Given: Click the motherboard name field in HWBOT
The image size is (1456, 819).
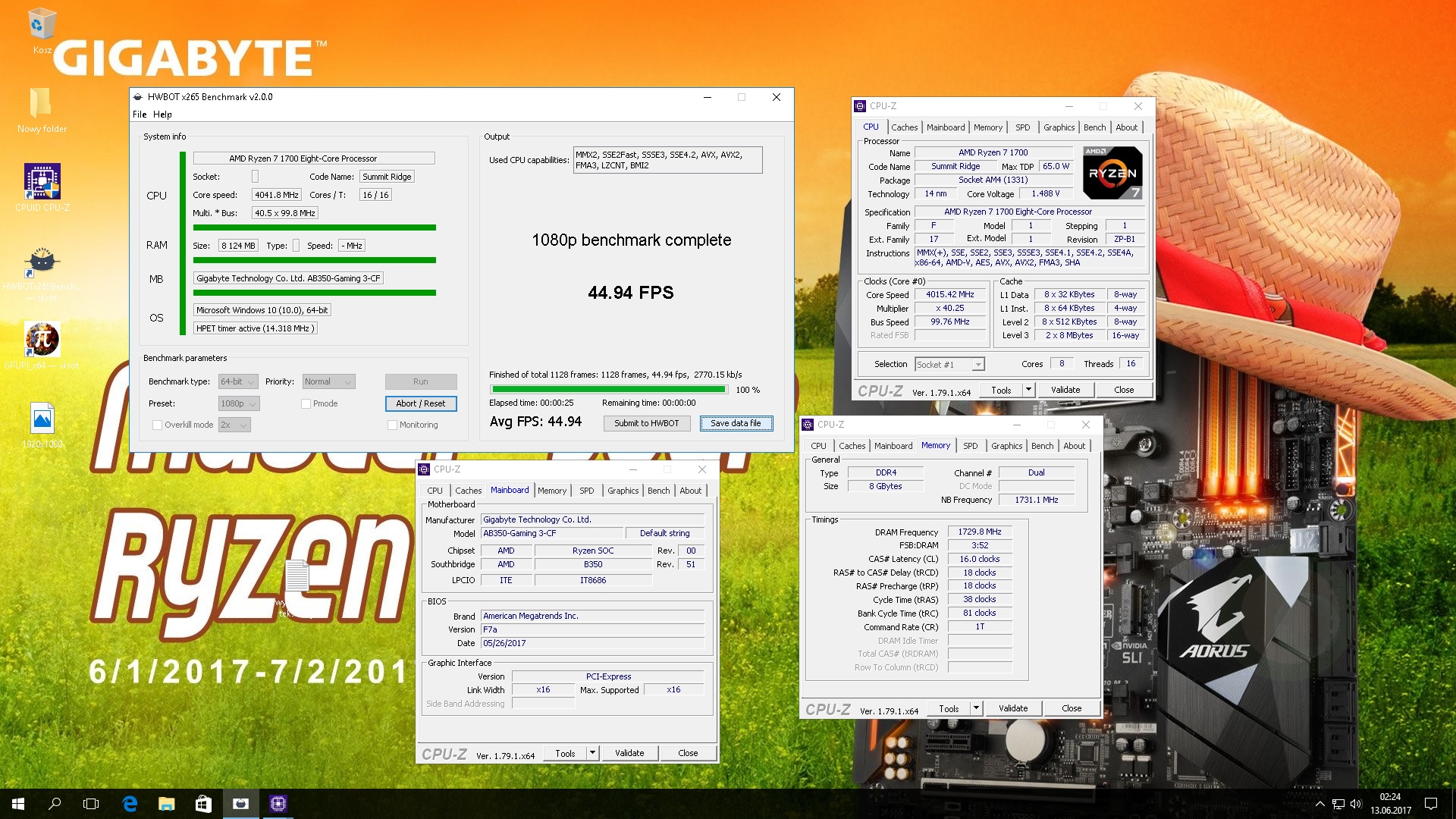Looking at the screenshot, I should tap(288, 278).
